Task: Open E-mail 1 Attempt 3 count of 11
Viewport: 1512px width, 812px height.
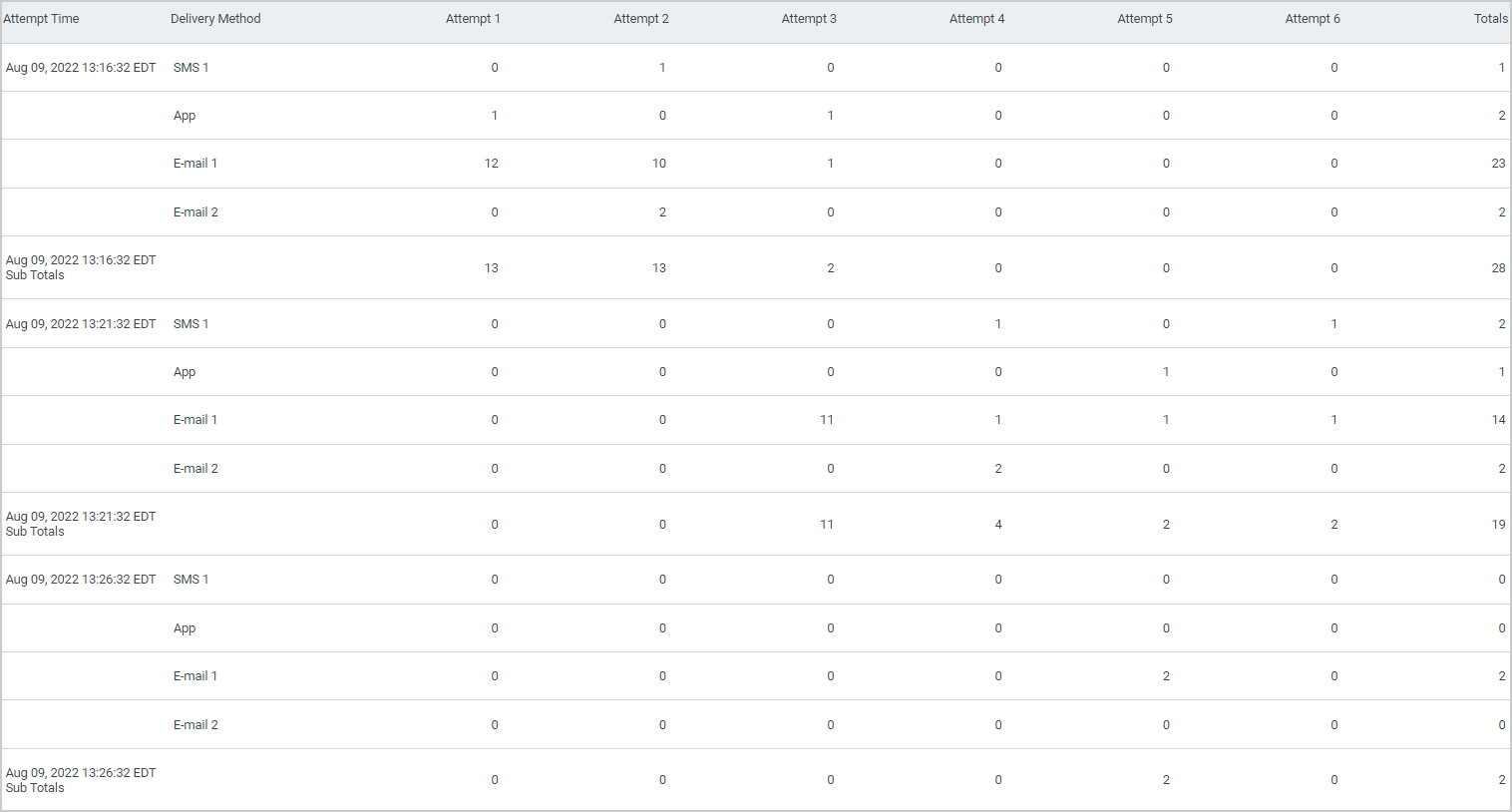Action: point(827,420)
